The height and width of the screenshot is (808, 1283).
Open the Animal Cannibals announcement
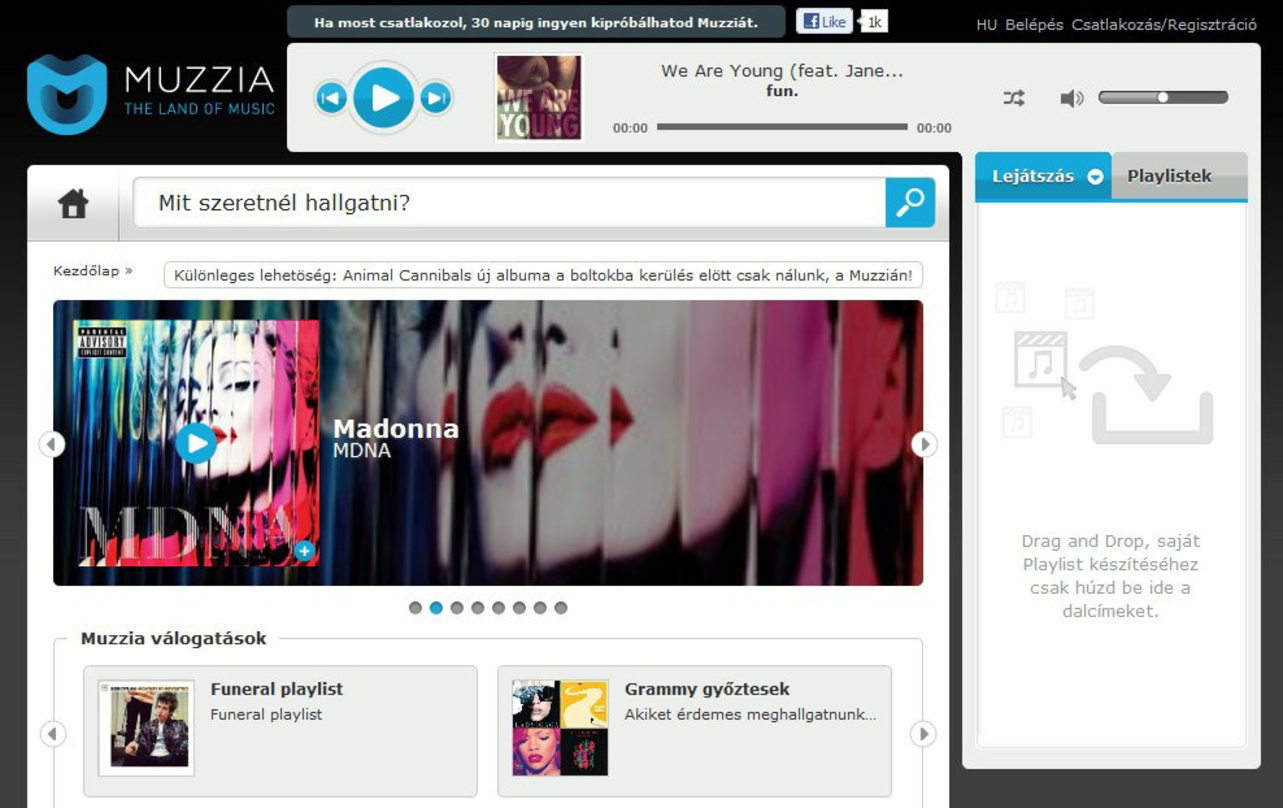point(543,275)
